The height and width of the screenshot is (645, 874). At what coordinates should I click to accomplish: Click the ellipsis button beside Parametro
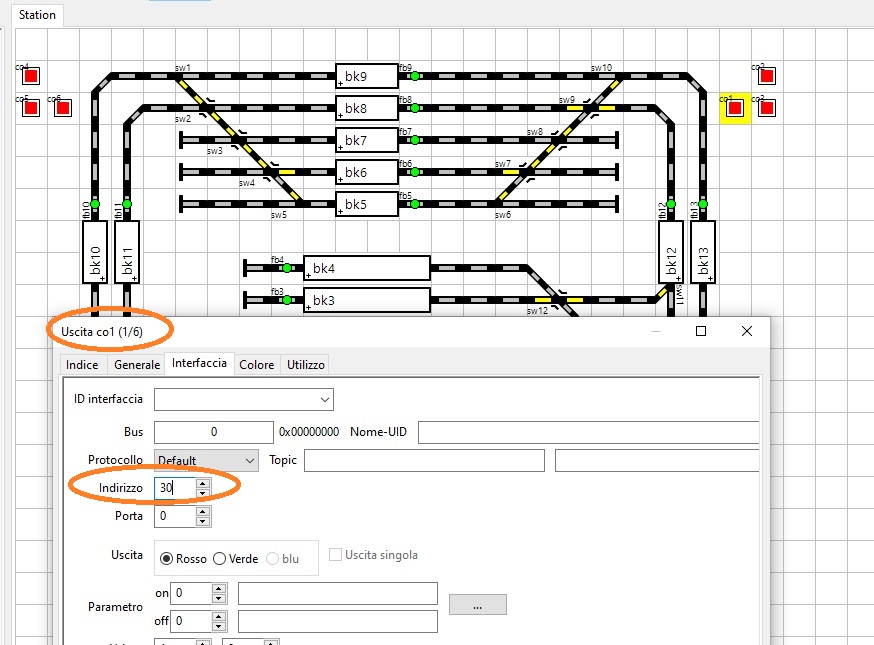point(477,605)
